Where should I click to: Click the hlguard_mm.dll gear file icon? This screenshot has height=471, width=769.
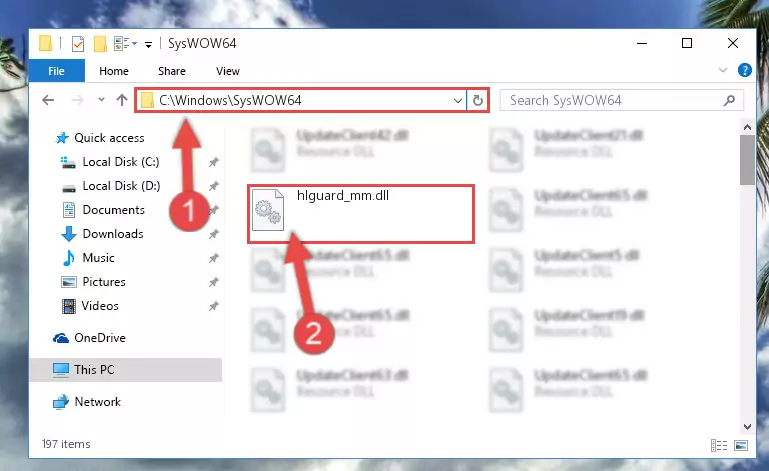(x=268, y=210)
